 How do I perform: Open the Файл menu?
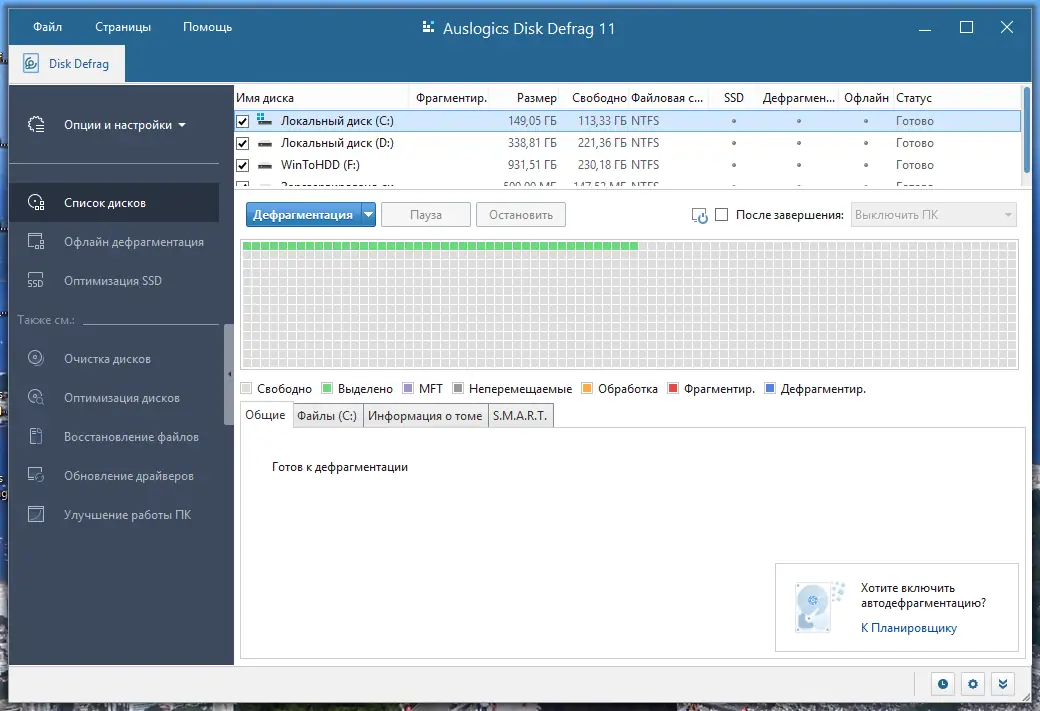pyautogui.click(x=46, y=27)
